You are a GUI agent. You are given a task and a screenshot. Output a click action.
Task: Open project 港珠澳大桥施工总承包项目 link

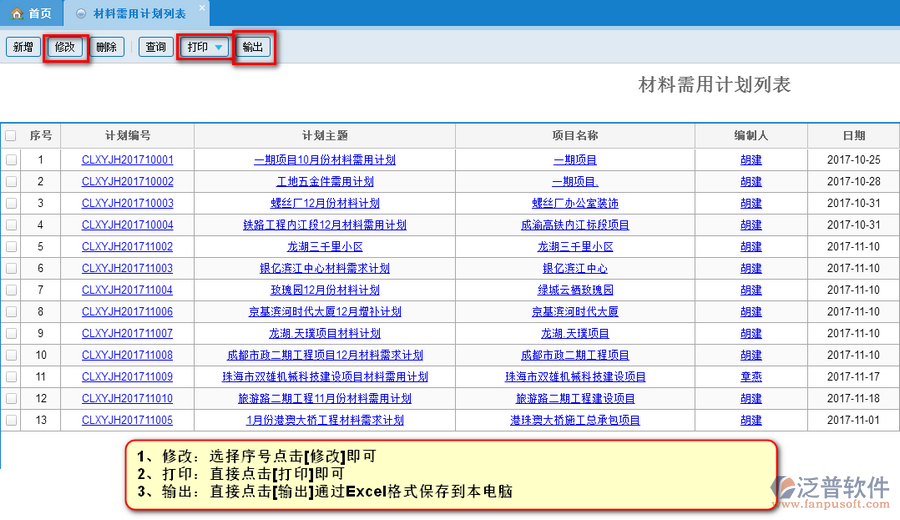coord(575,420)
